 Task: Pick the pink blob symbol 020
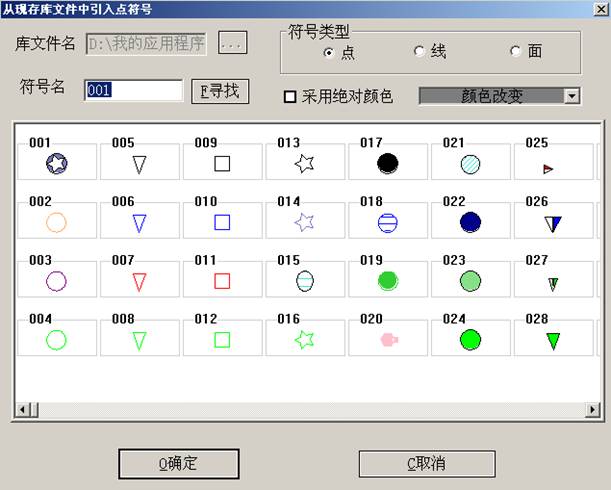[389, 340]
